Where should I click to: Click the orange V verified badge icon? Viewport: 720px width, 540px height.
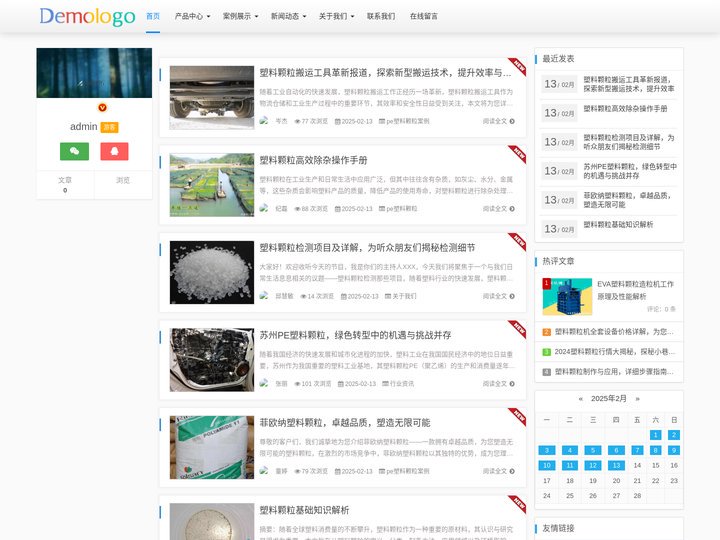click(102, 107)
